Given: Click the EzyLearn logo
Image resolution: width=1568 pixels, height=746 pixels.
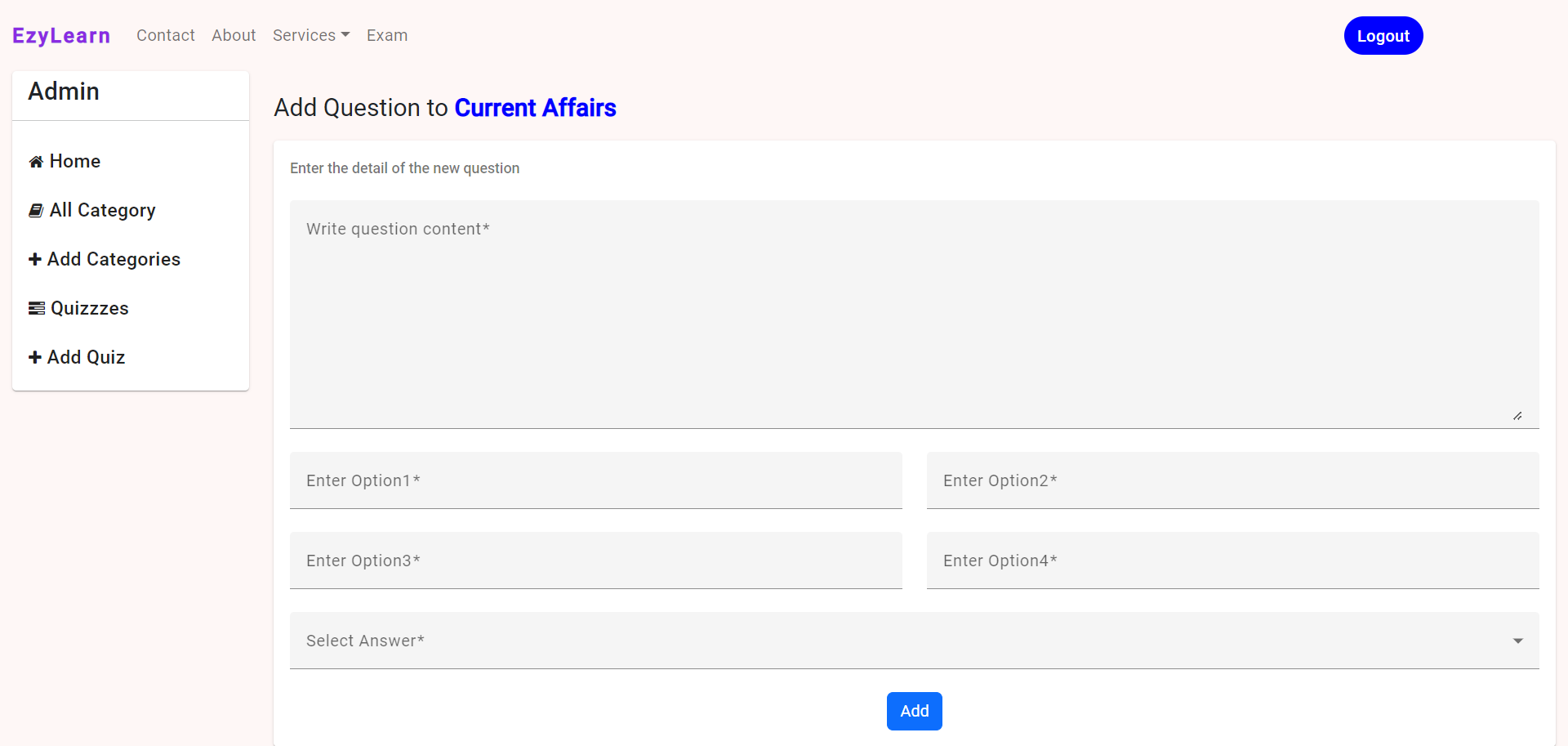Looking at the screenshot, I should pyautogui.click(x=61, y=35).
